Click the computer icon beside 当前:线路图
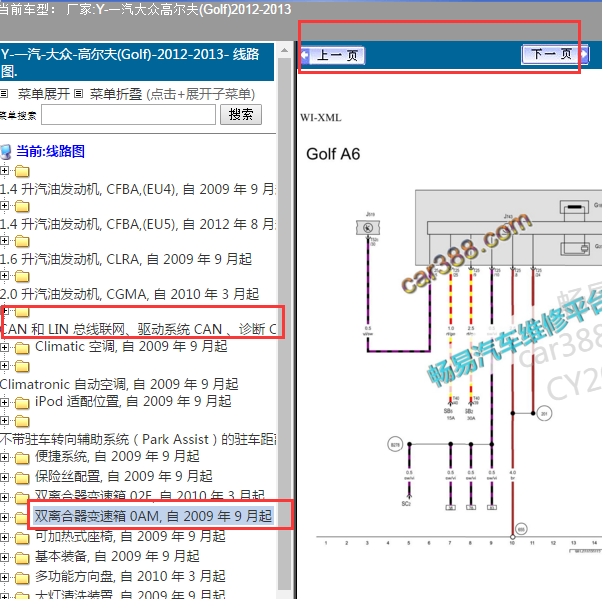The width and height of the screenshot is (602, 599). tap(6, 152)
